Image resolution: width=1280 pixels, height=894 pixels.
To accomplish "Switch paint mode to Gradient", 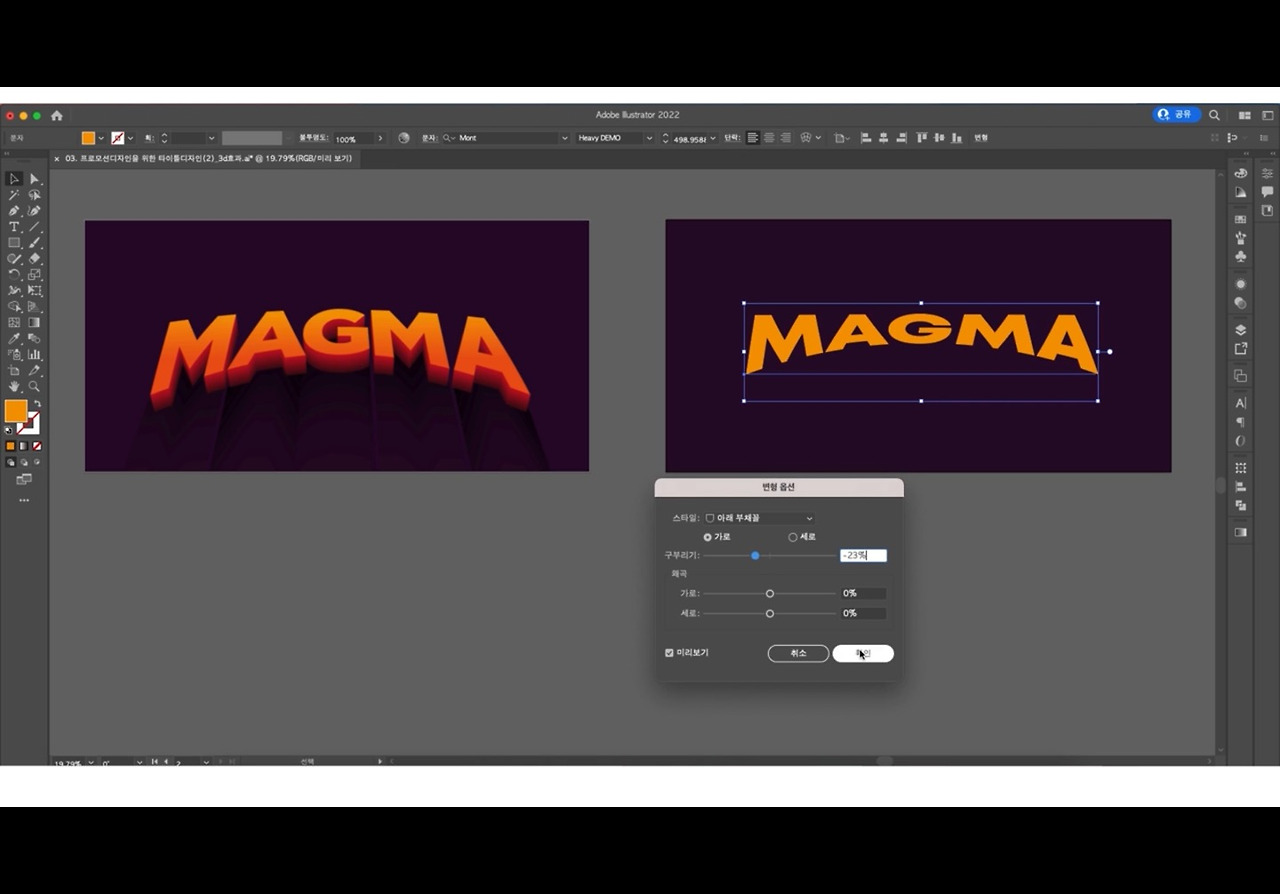I will (x=24, y=446).
